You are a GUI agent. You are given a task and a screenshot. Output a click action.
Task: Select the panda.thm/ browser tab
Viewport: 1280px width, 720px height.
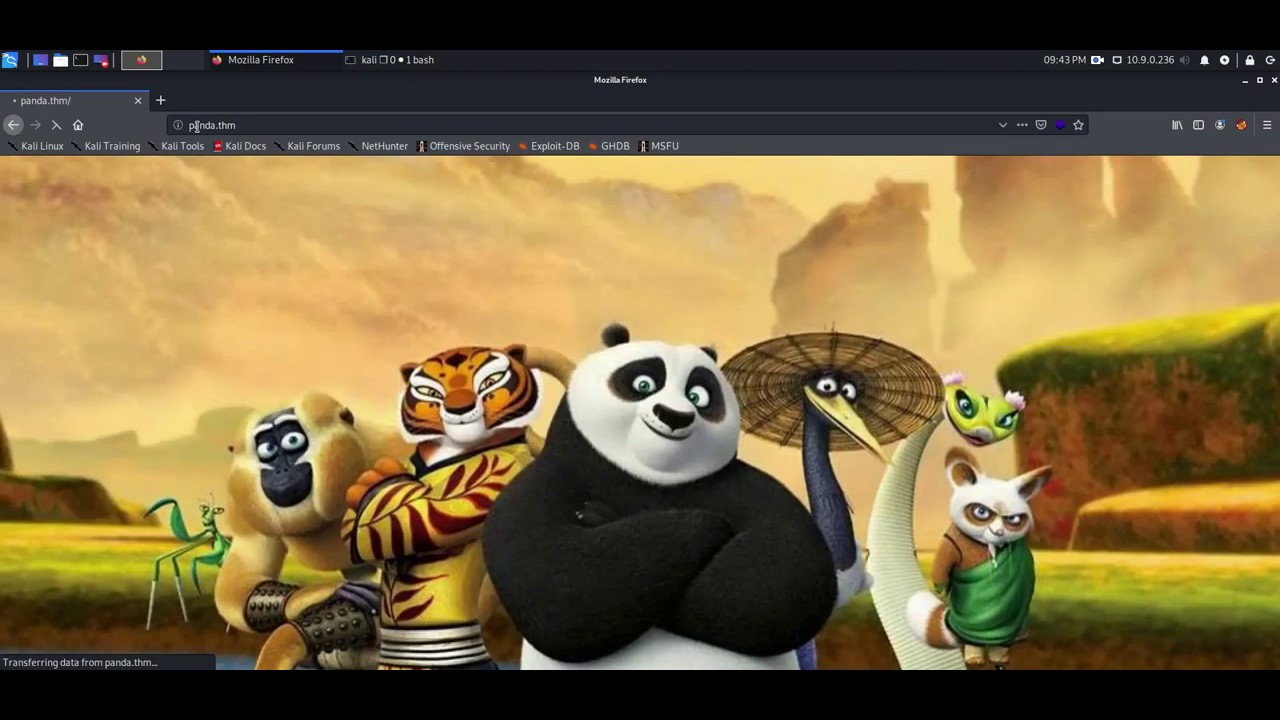[x=74, y=100]
